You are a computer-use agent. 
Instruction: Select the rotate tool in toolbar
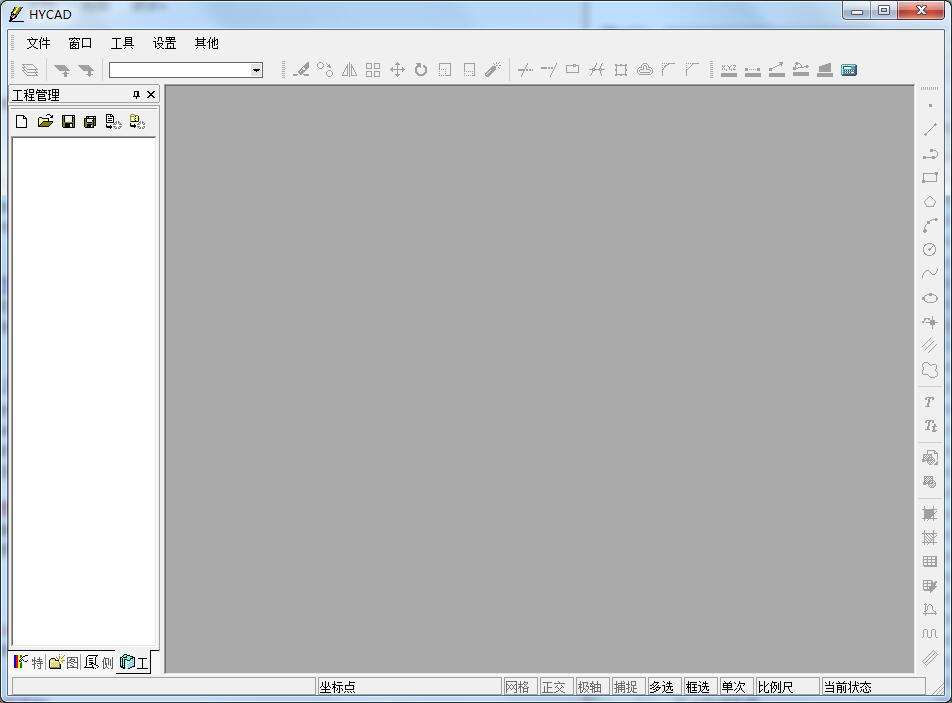pos(421,70)
